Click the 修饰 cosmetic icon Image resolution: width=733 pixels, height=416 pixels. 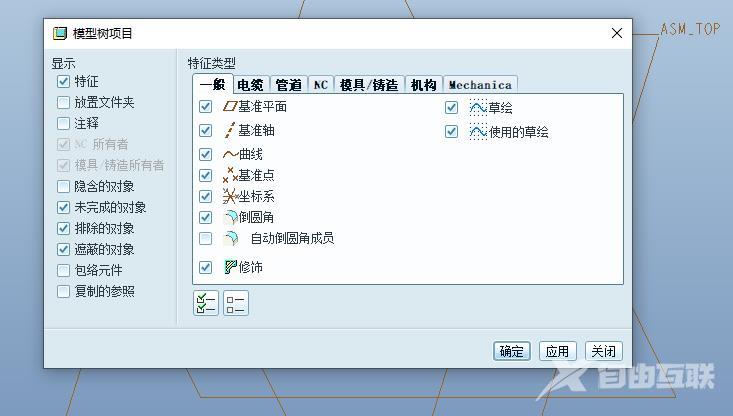[230, 267]
